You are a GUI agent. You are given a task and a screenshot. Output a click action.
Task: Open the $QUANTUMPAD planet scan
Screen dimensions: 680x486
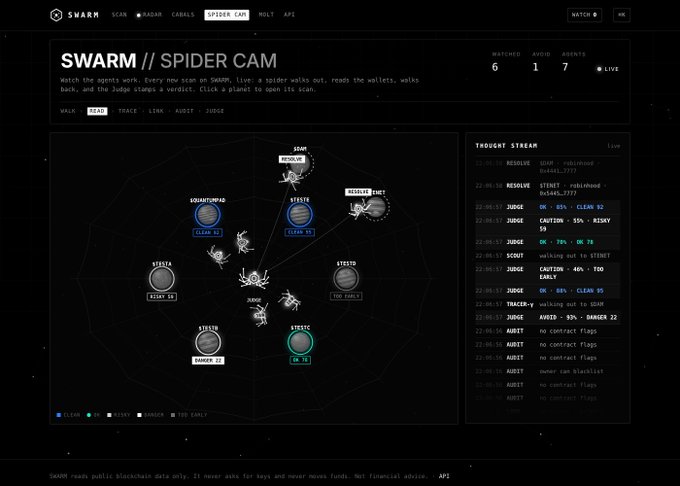(x=207, y=215)
